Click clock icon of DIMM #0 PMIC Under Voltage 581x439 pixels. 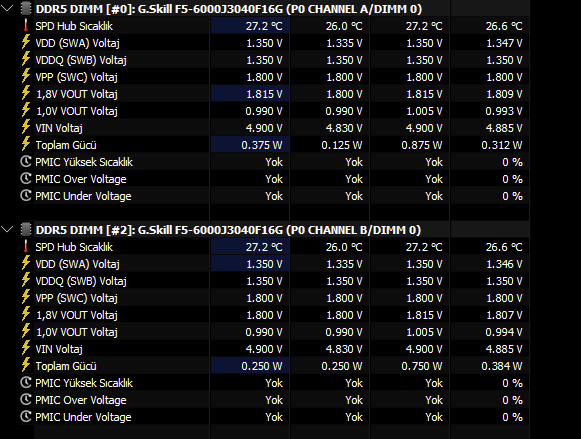pos(26,196)
